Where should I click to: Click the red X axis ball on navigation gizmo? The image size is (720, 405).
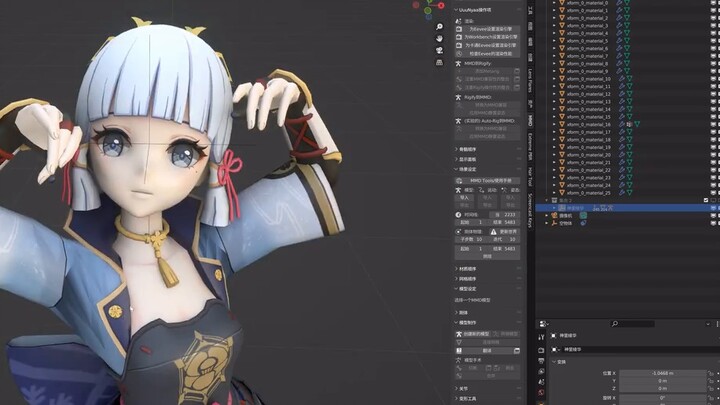441,6
